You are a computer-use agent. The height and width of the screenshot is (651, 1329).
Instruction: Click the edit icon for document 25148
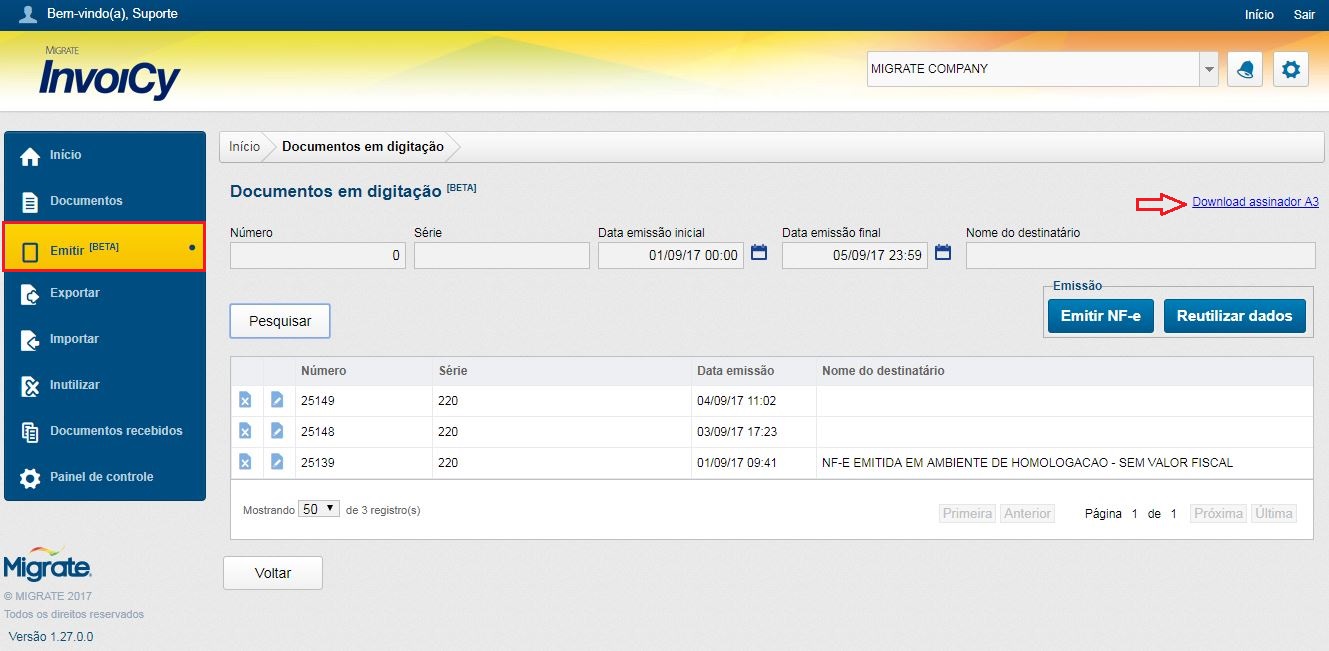coord(277,431)
